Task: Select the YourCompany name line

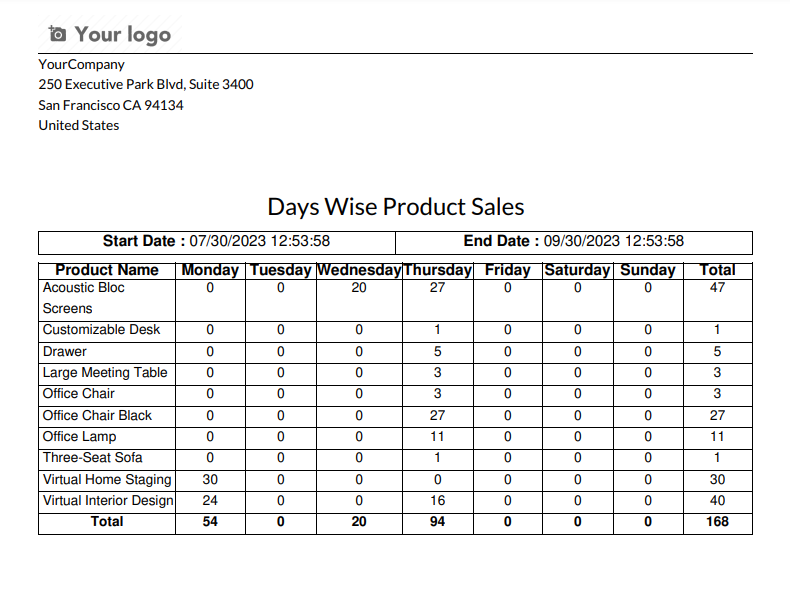Action: pyautogui.click(x=82, y=64)
